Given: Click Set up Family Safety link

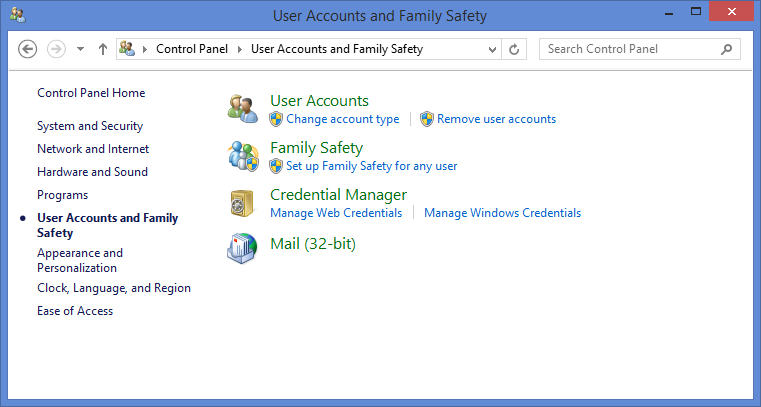Looking at the screenshot, I should coord(371,166).
